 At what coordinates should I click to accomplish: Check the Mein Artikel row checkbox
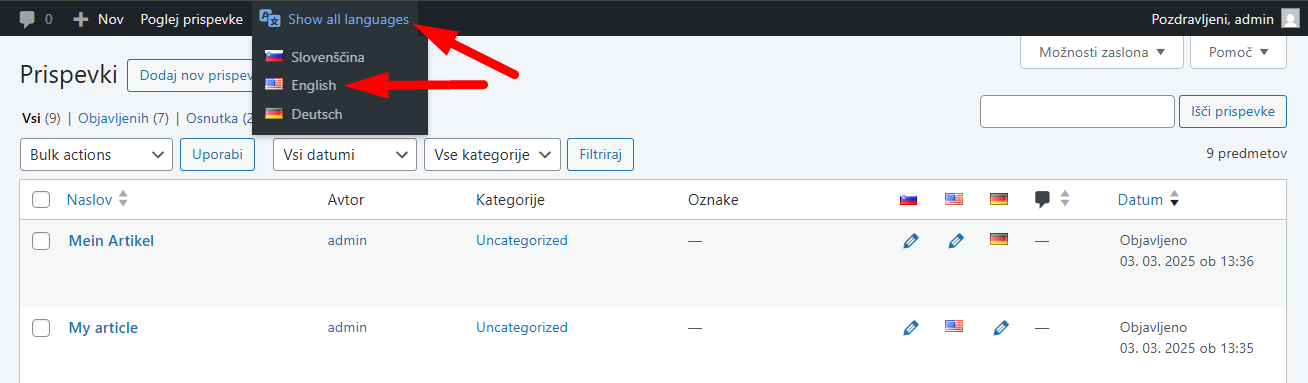tap(41, 241)
